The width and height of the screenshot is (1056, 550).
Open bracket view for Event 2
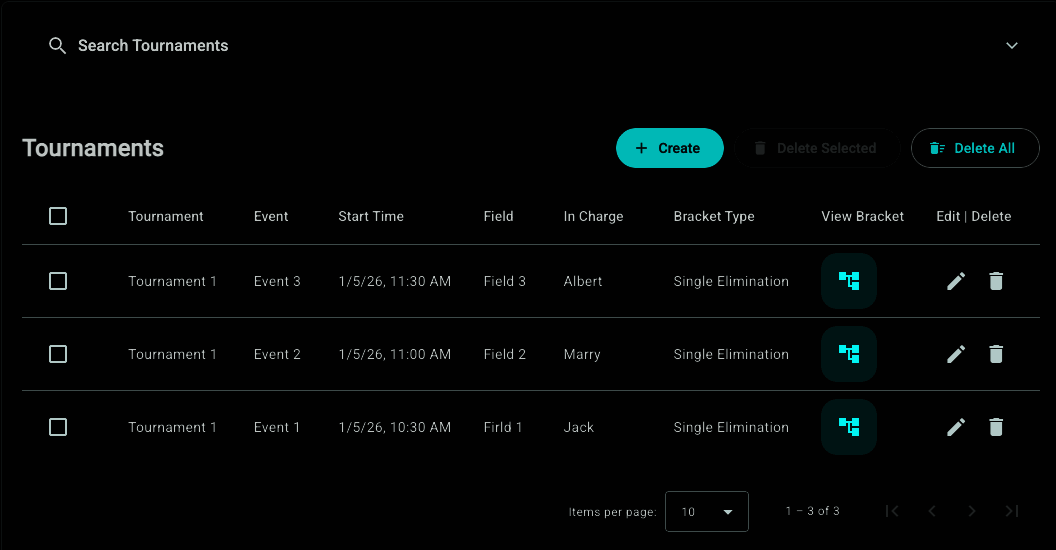[x=849, y=354]
